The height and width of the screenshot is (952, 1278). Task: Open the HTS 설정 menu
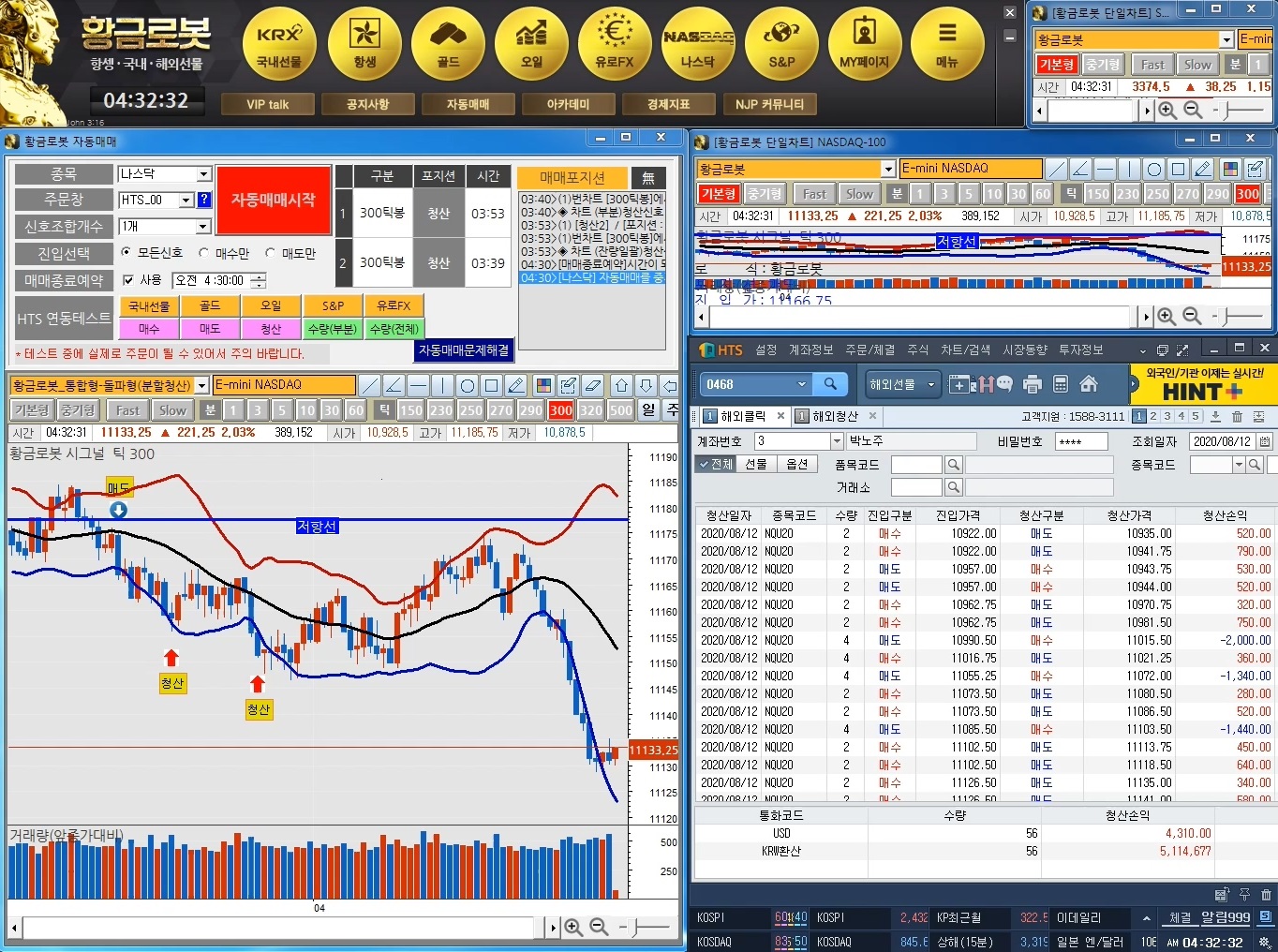coord(766,350)
